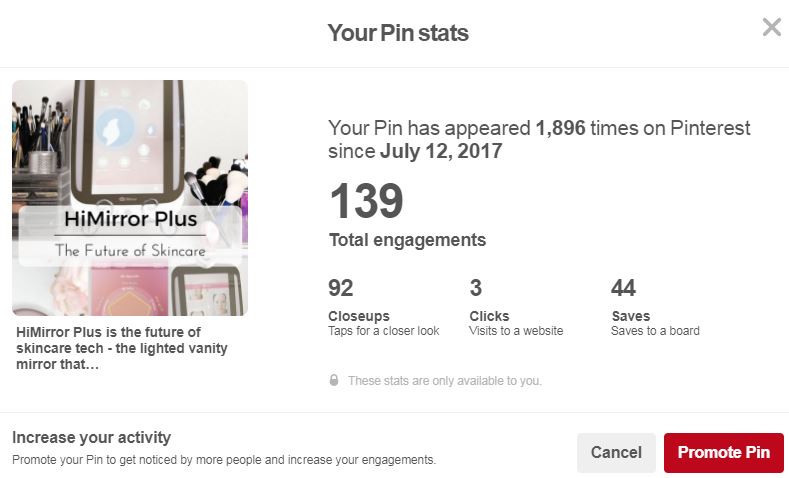Select the 44 Saves stat
Screen dimensions: 789x478
[x=655, y=307]
